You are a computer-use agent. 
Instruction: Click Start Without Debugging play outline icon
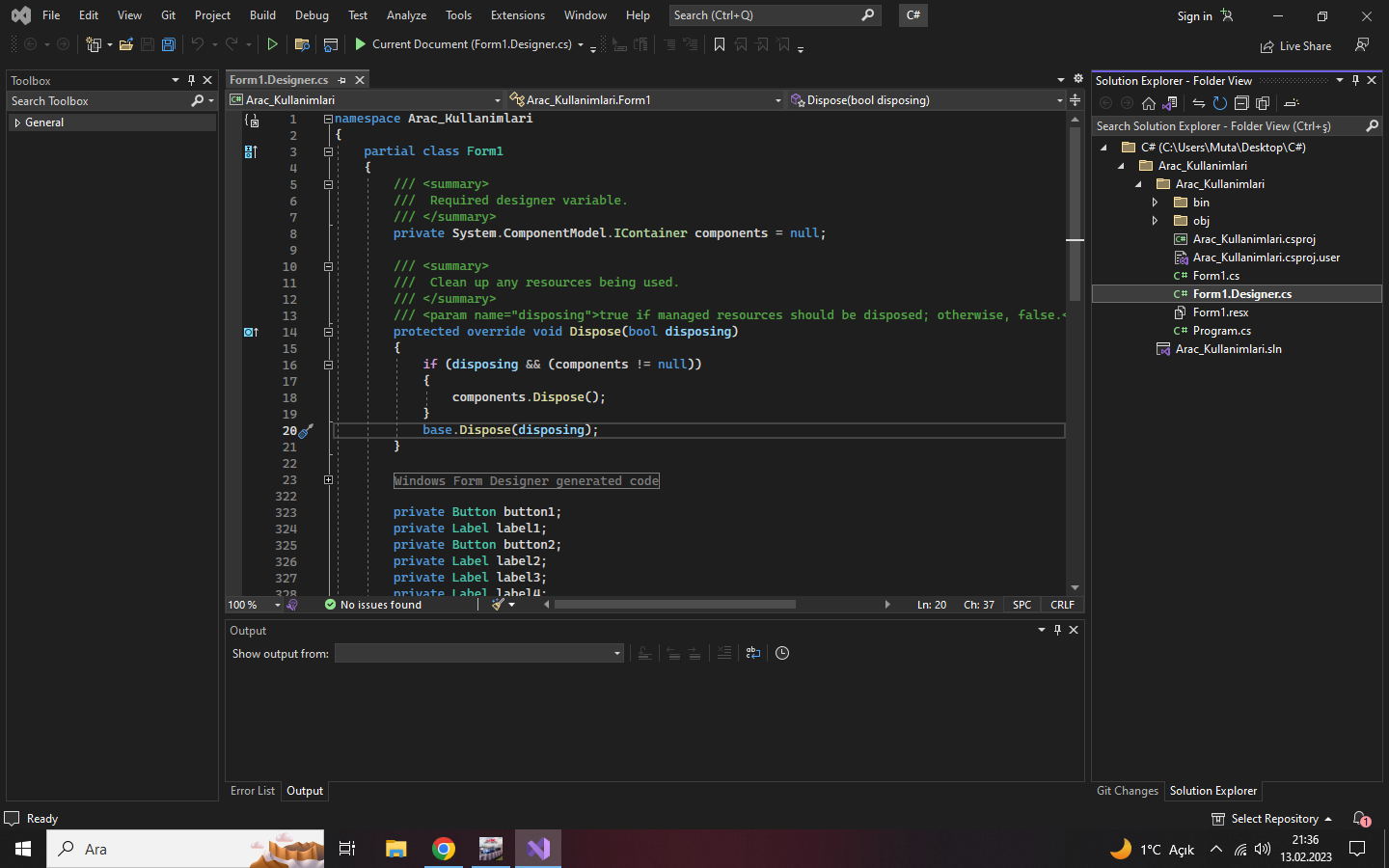[x=273, y=44]
